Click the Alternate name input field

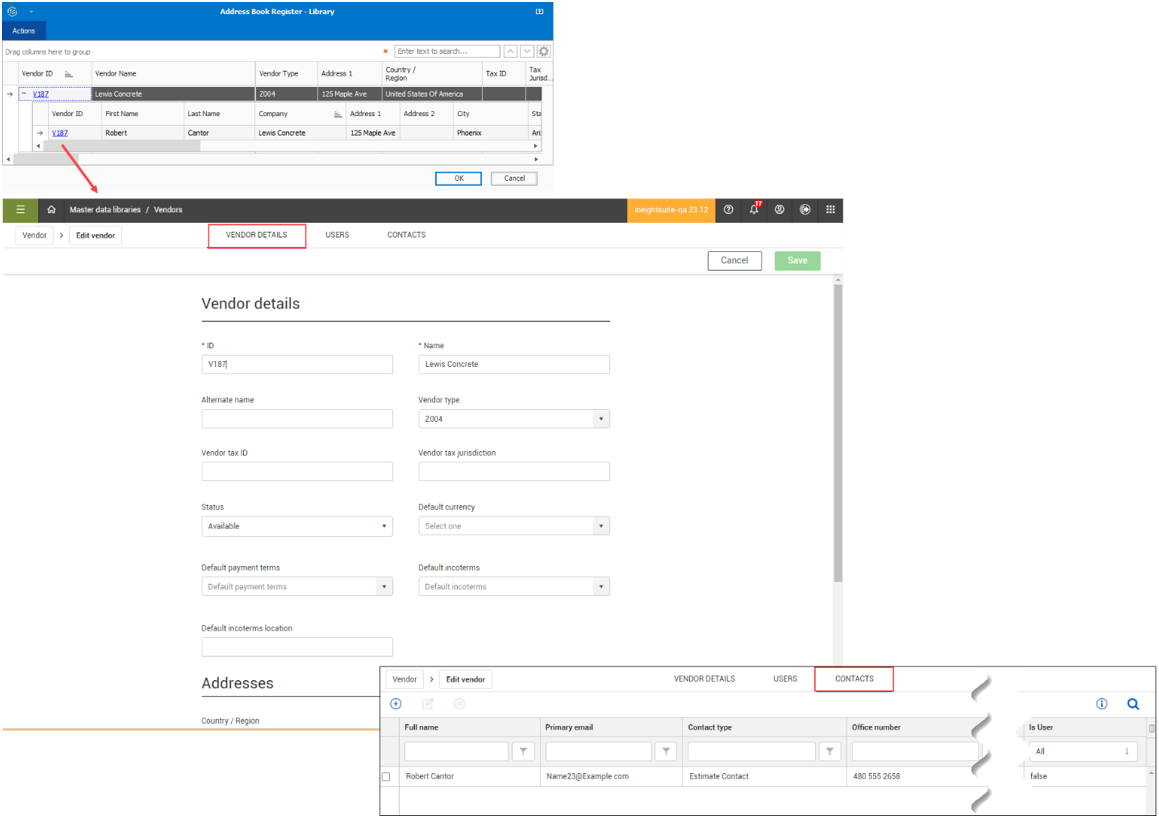pos(297,419)
